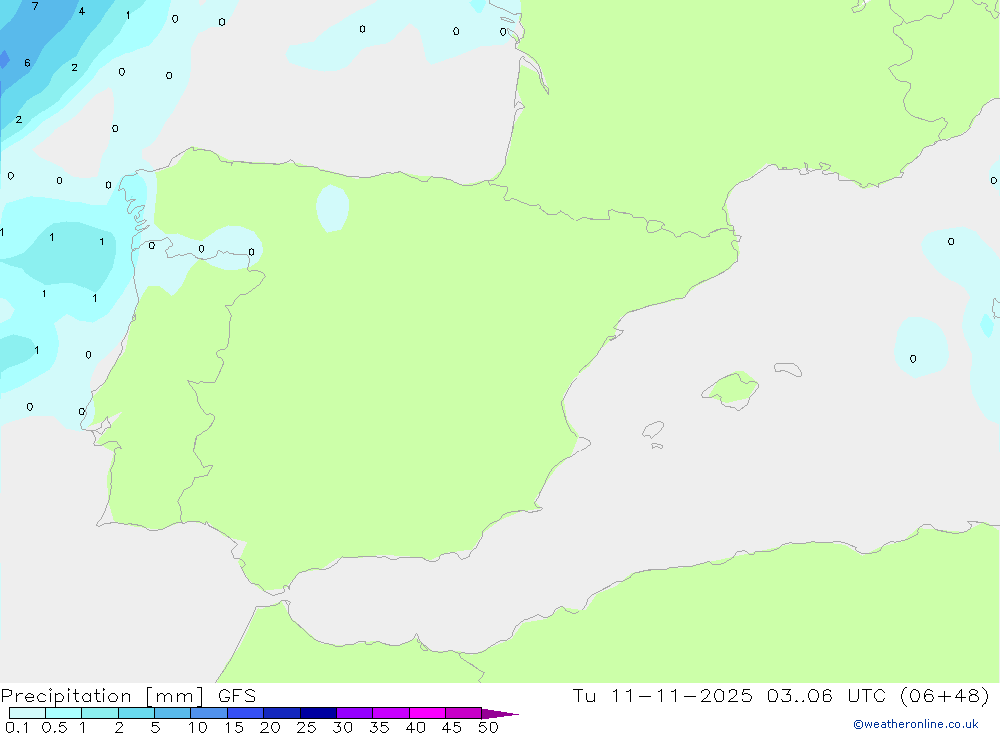Click the date "Tu 11-11-2025"

click(662, 696)
